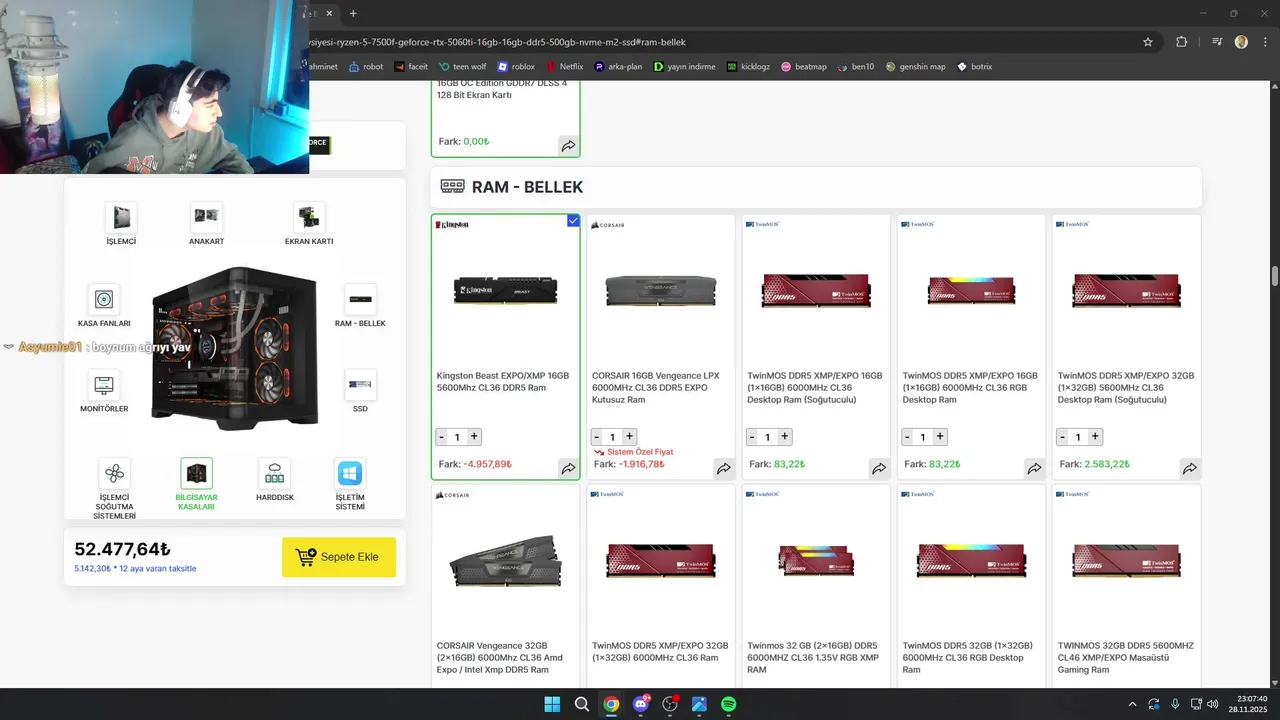Open the beatmap bookmark

(804, 67)
